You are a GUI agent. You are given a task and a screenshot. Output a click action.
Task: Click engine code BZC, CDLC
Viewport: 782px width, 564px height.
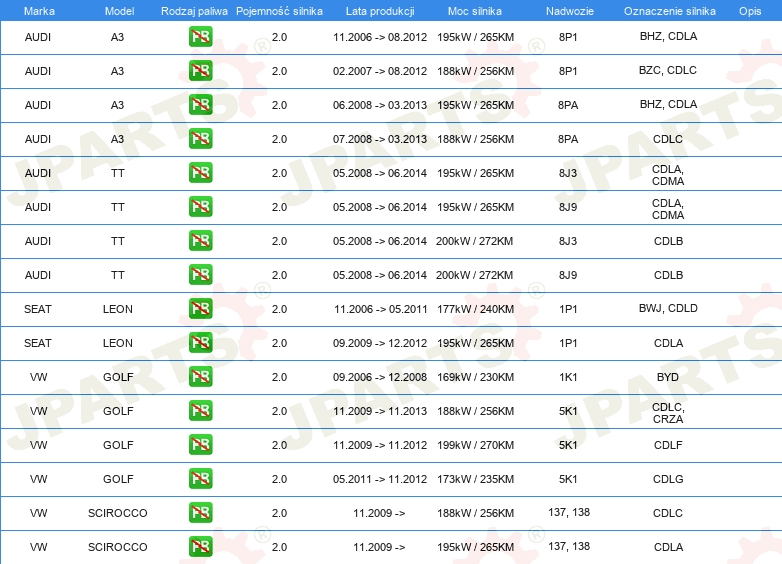point(668,70)
